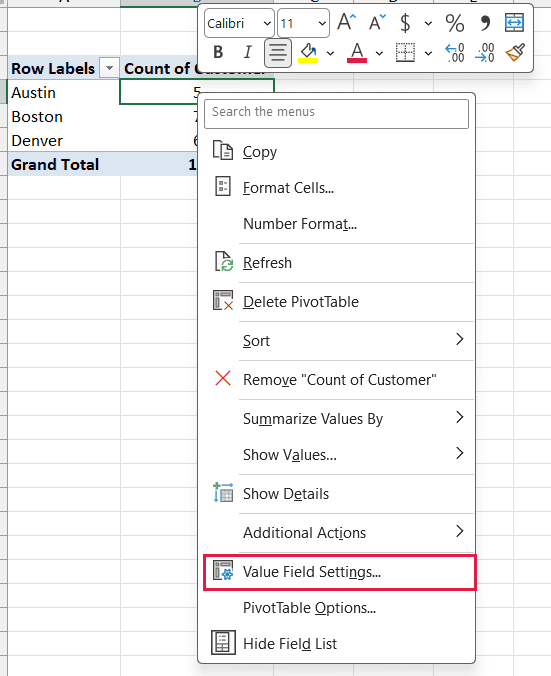Image resolution: width=551 pixels, height=676 pixels.
Task: Click the Search the menus field
Action: pyautogui.click(x=336, y=114)
